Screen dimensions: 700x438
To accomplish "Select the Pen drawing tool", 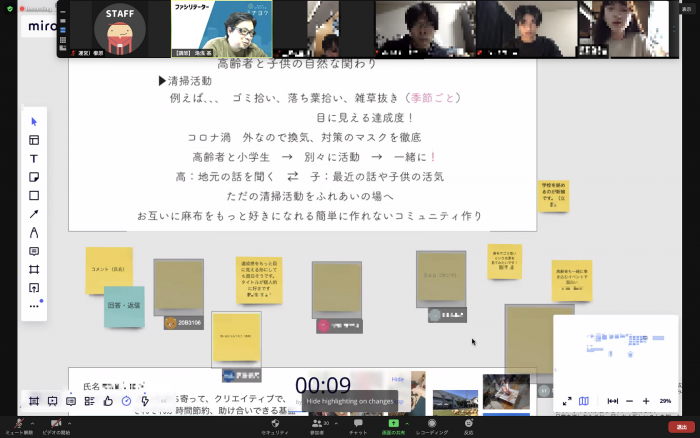I will coord(34,233).
